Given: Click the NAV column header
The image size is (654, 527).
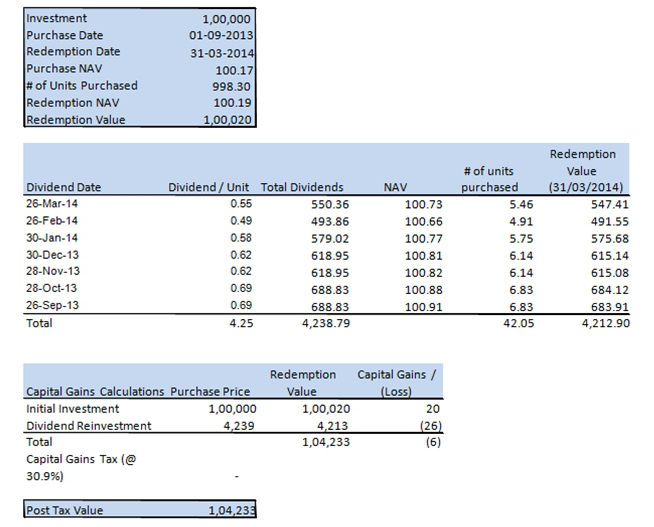Looking at the screenshot, I should (395, 187).
